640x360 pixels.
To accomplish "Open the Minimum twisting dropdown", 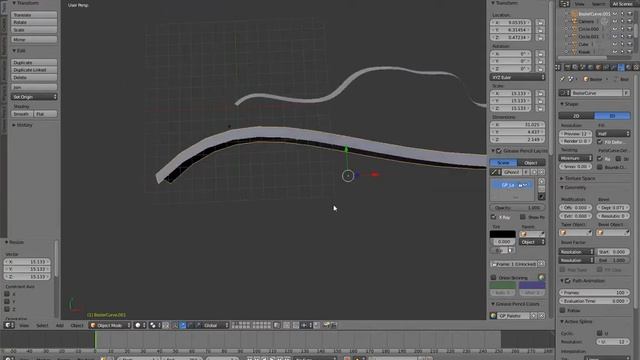I will 576,158.
